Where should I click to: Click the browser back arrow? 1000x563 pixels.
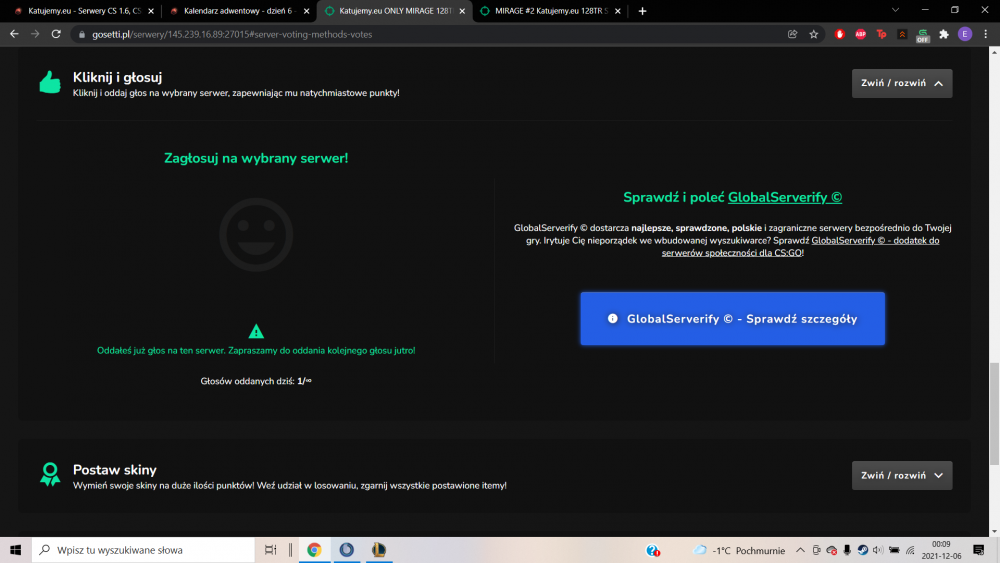(14, 34)
